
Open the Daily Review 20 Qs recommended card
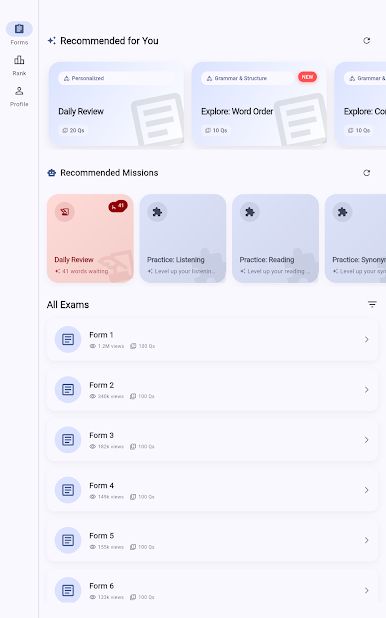tap(116, 104)
